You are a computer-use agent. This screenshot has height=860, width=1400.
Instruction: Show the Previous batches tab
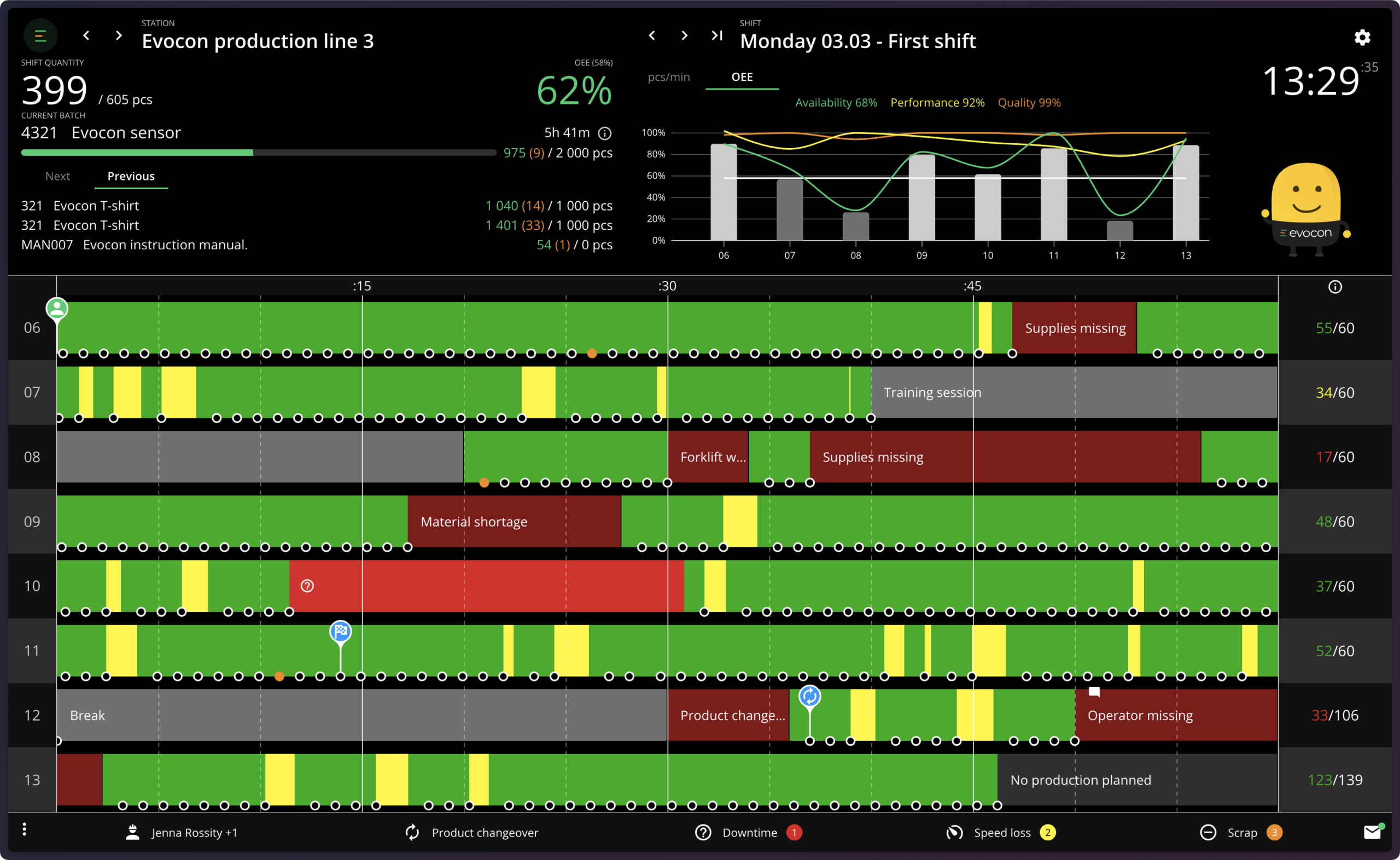tap(131, 177)
